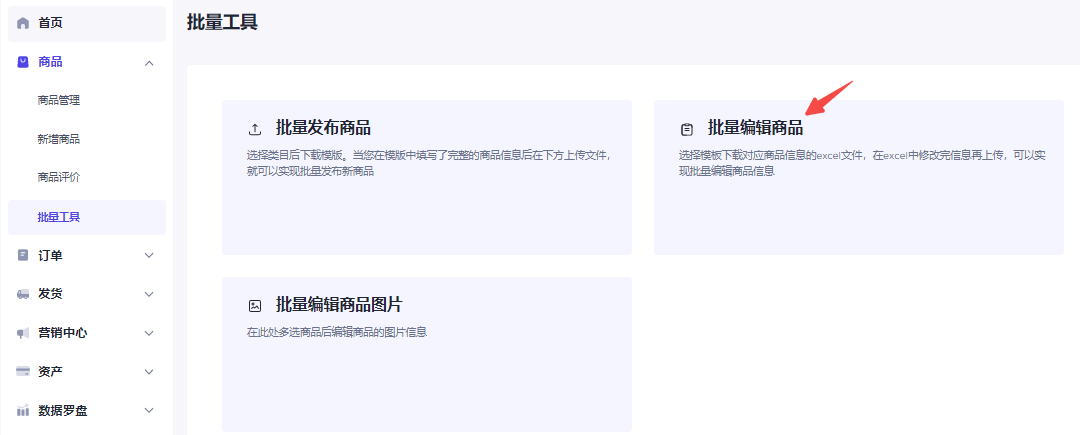Open 商品管理 in the sidebar
Screen dimensions: 1080x435
(x=59, y=100)
